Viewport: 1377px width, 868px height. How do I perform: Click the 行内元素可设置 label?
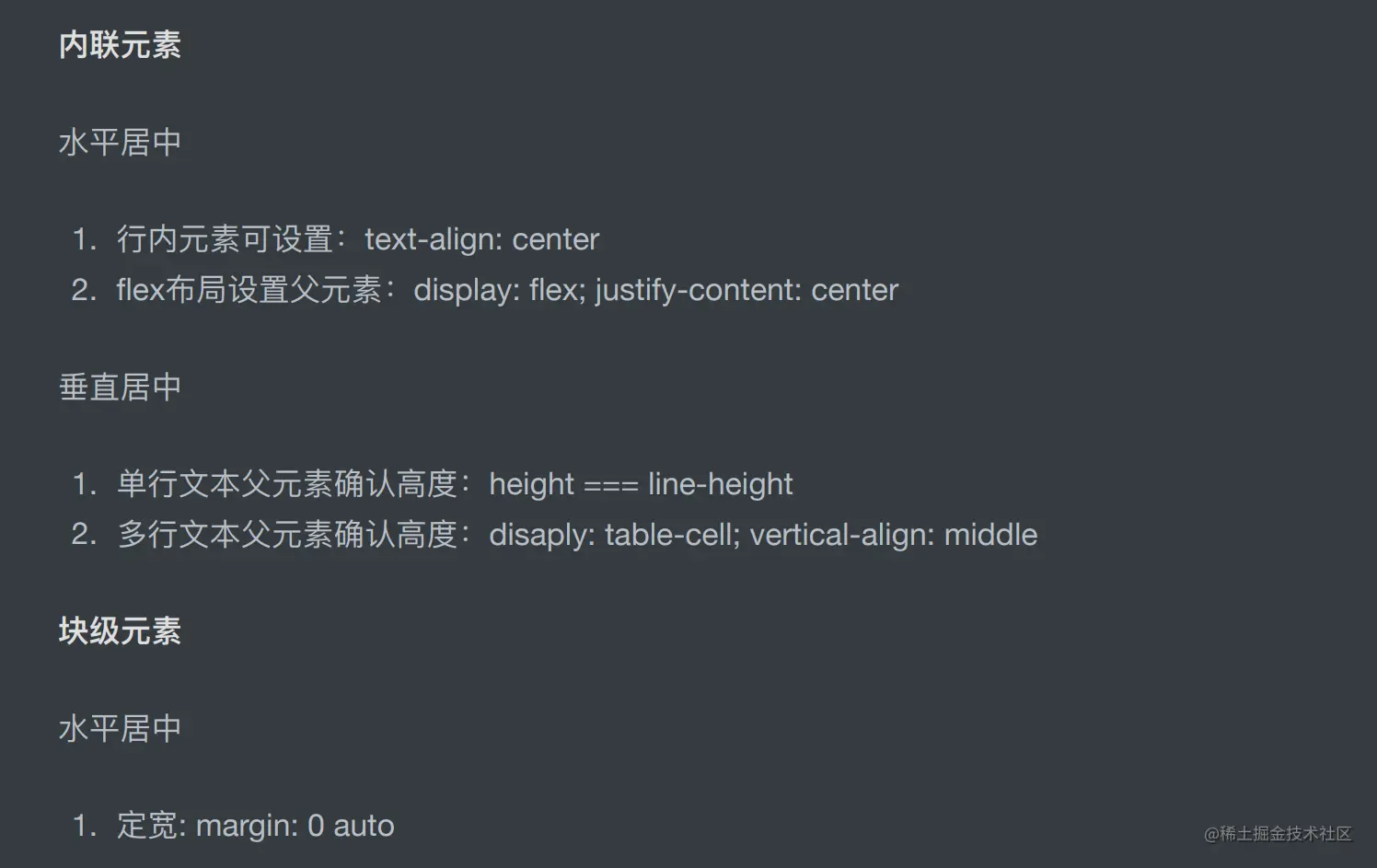coord(225,239)
